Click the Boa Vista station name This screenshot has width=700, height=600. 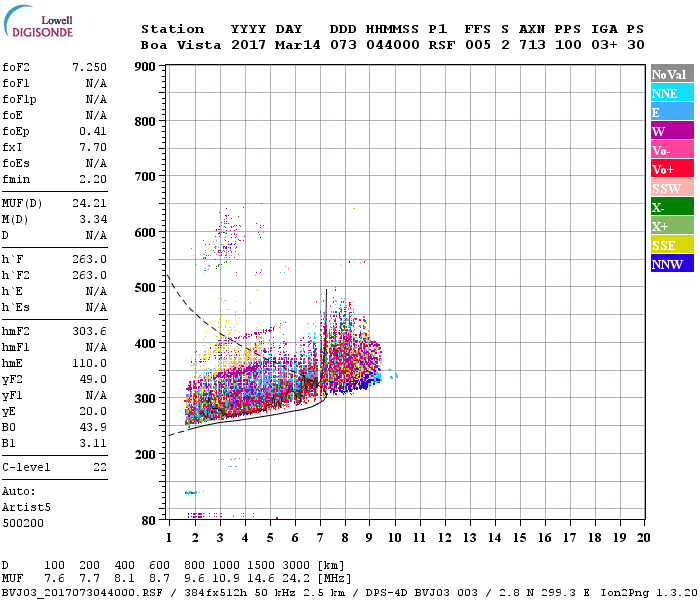click(x=181, y=45)
